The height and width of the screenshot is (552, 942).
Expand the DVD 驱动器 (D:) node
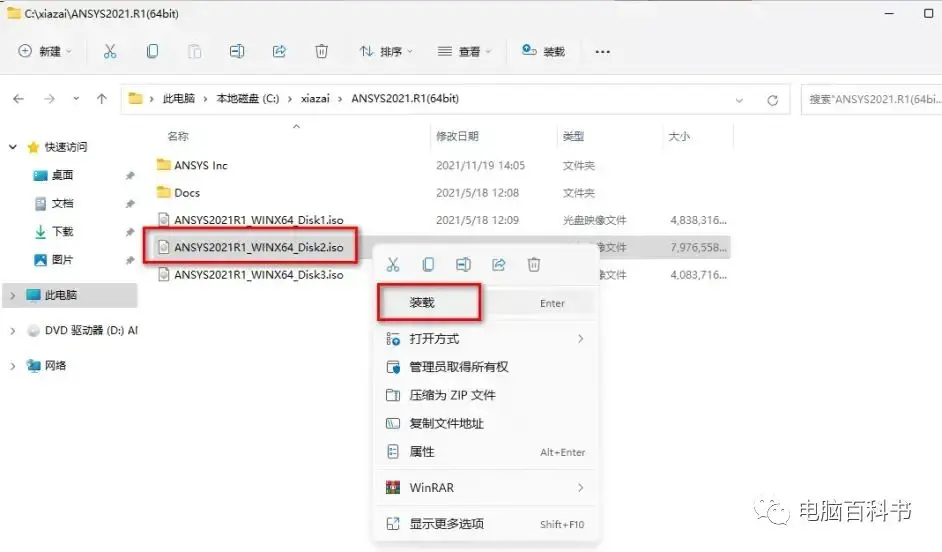click(x=13, y=330)
